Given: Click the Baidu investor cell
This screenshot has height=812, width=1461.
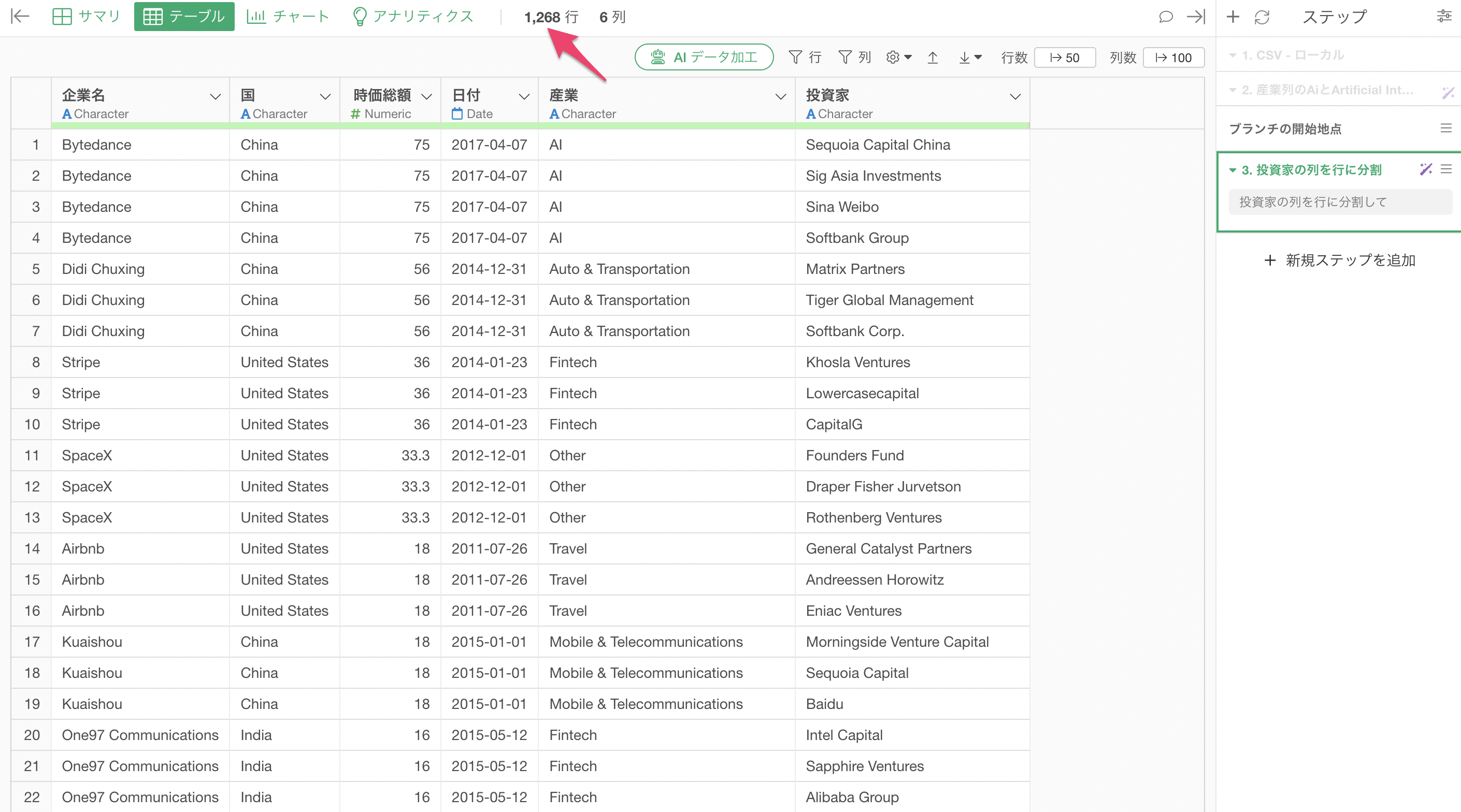Looking at the screenshot, I should click(x=912, y=704).
